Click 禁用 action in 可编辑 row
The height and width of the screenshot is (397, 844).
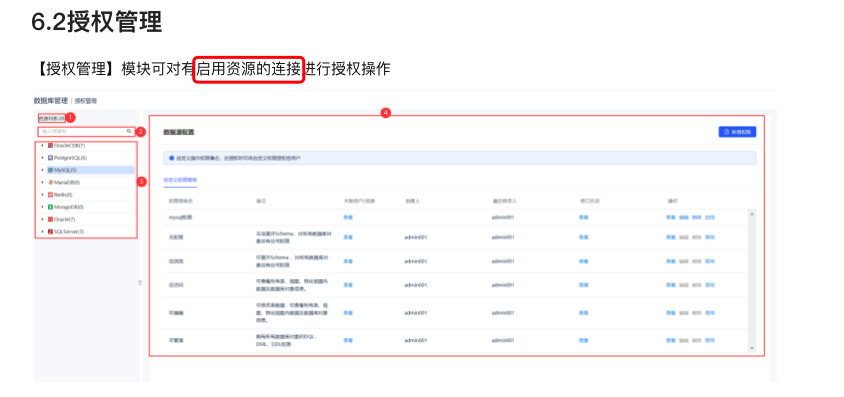click(709, 313)
